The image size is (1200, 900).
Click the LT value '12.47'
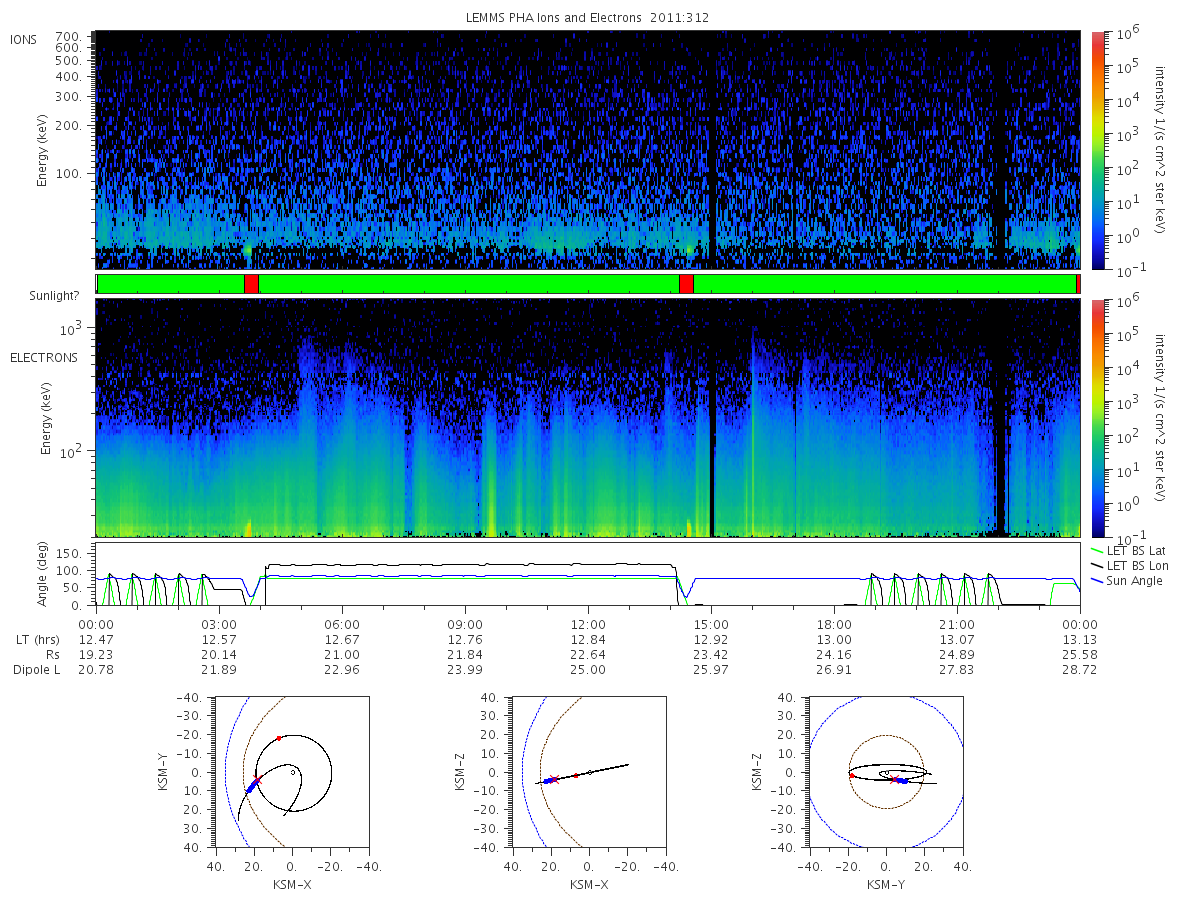96,639
